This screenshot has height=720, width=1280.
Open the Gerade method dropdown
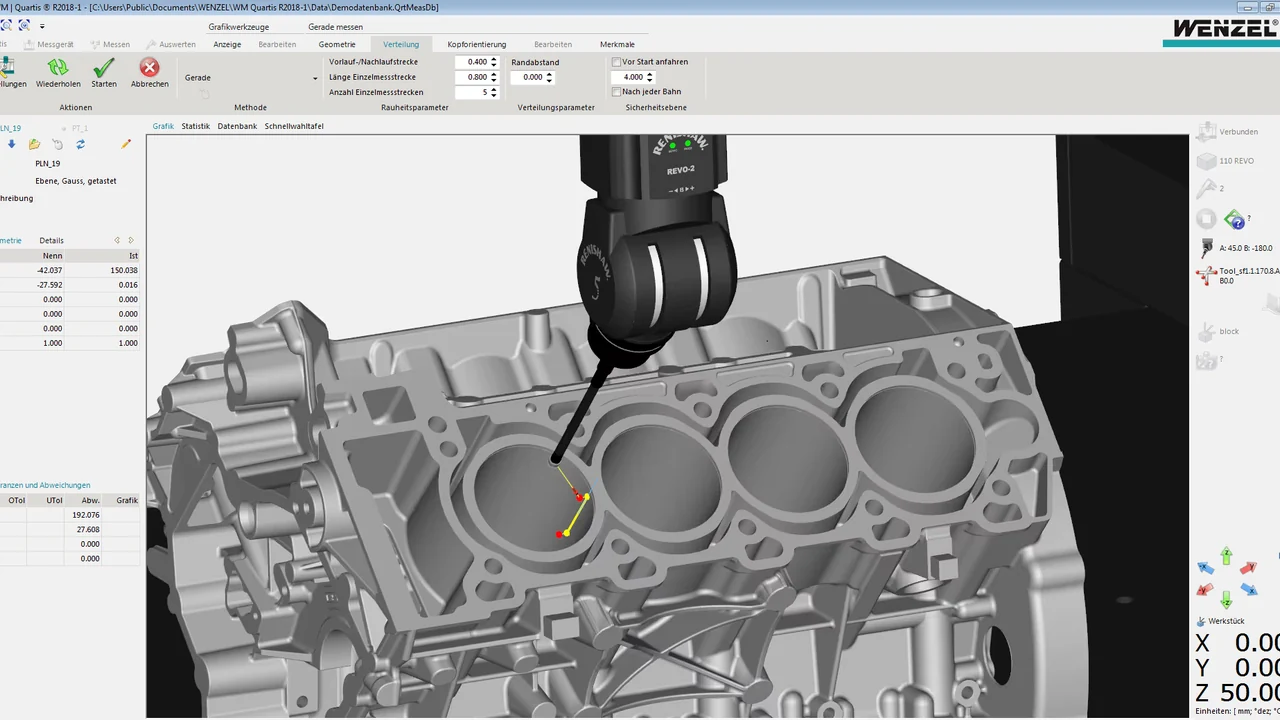315,78
